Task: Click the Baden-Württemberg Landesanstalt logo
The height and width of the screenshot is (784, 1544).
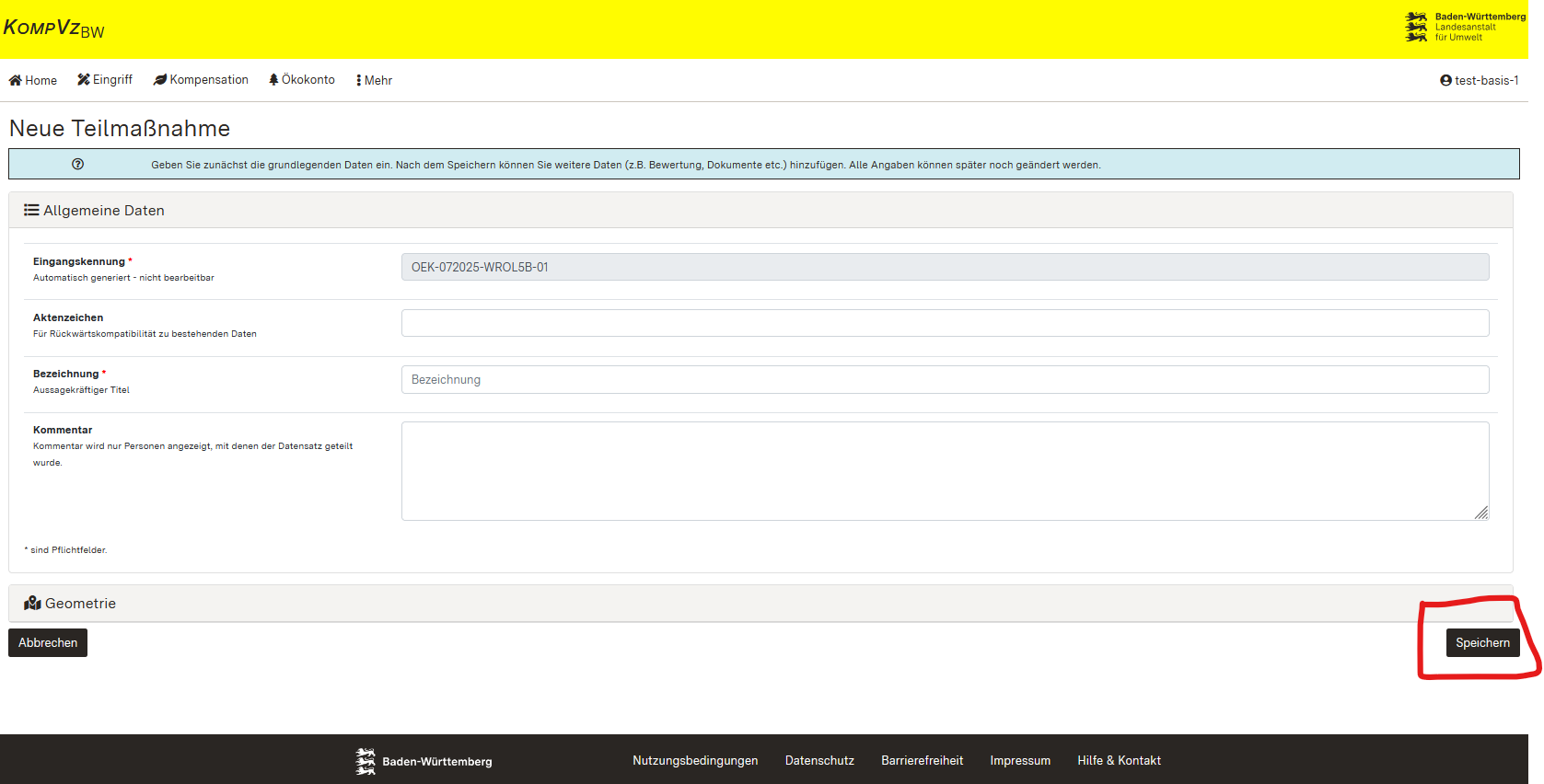Action: tap(1464, 28)
